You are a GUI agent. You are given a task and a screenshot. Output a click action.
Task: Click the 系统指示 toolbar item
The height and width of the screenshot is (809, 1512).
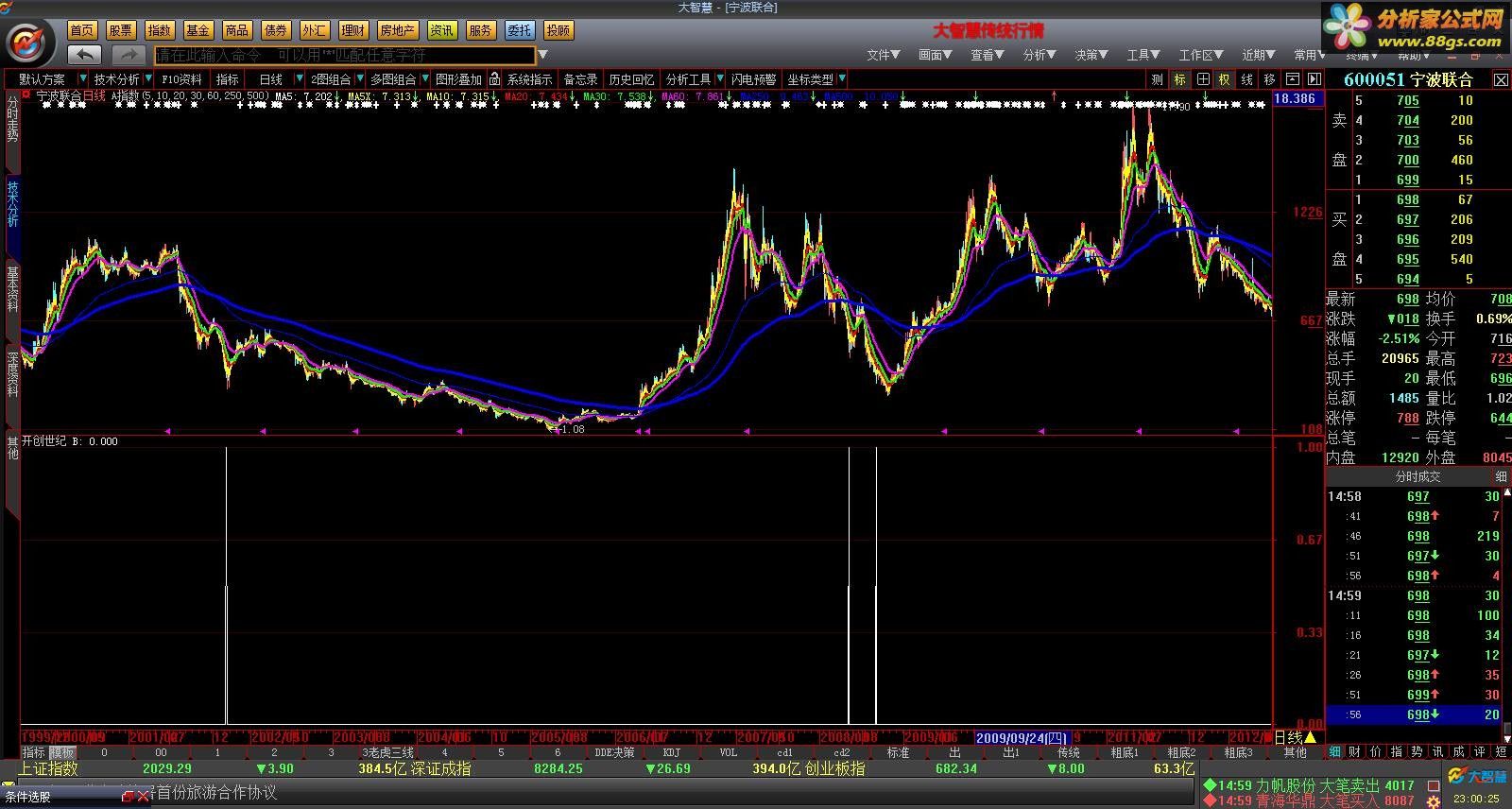[x=529, y=79]
